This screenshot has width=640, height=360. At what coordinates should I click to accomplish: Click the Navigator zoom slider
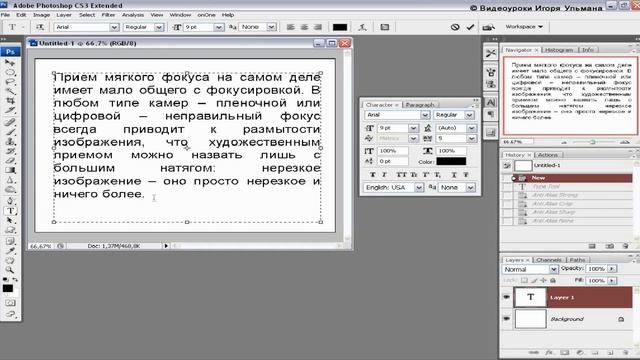tap(593, 142)
